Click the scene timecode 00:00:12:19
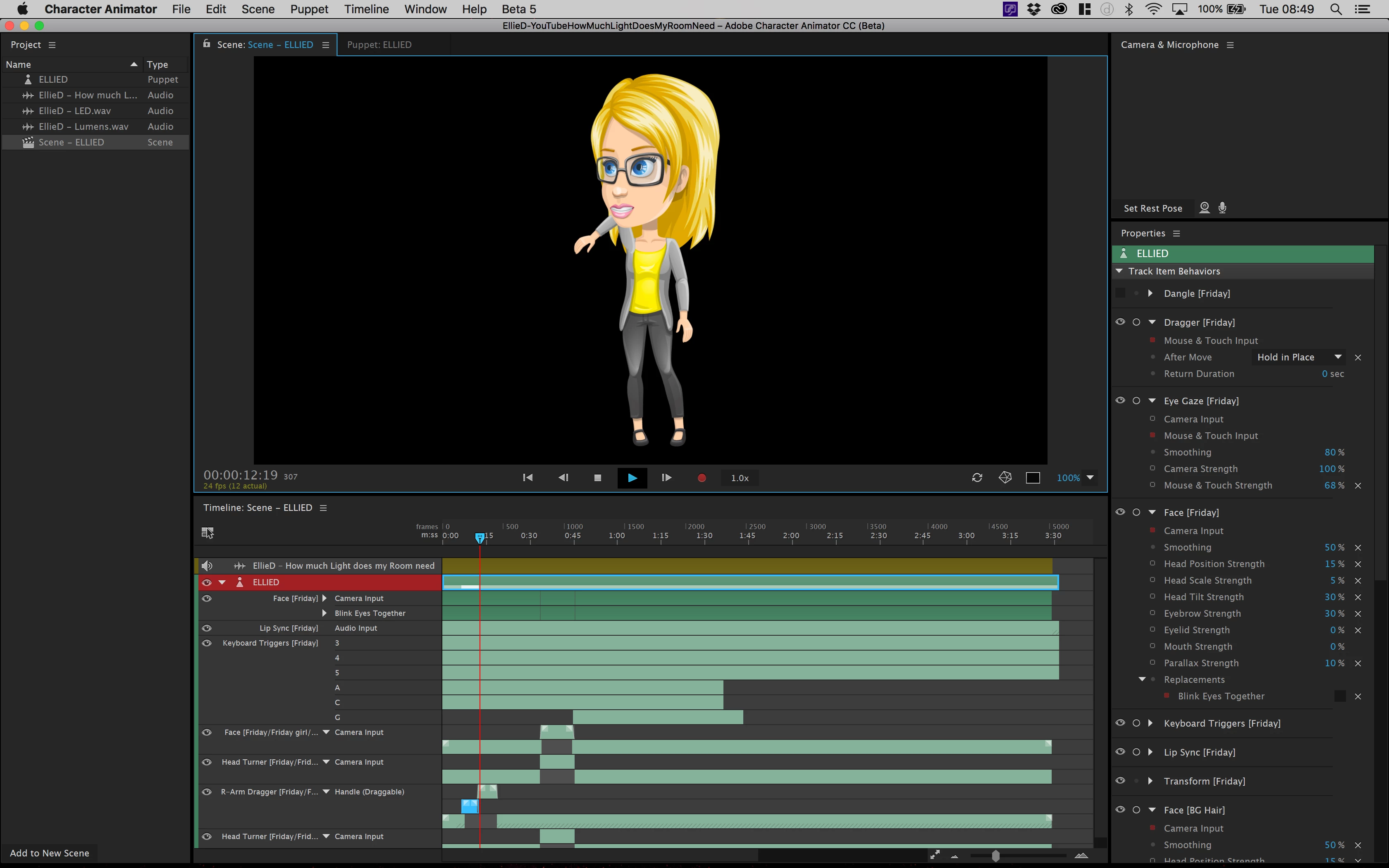The image size is (1389, 868). click(x=241, y=475)
